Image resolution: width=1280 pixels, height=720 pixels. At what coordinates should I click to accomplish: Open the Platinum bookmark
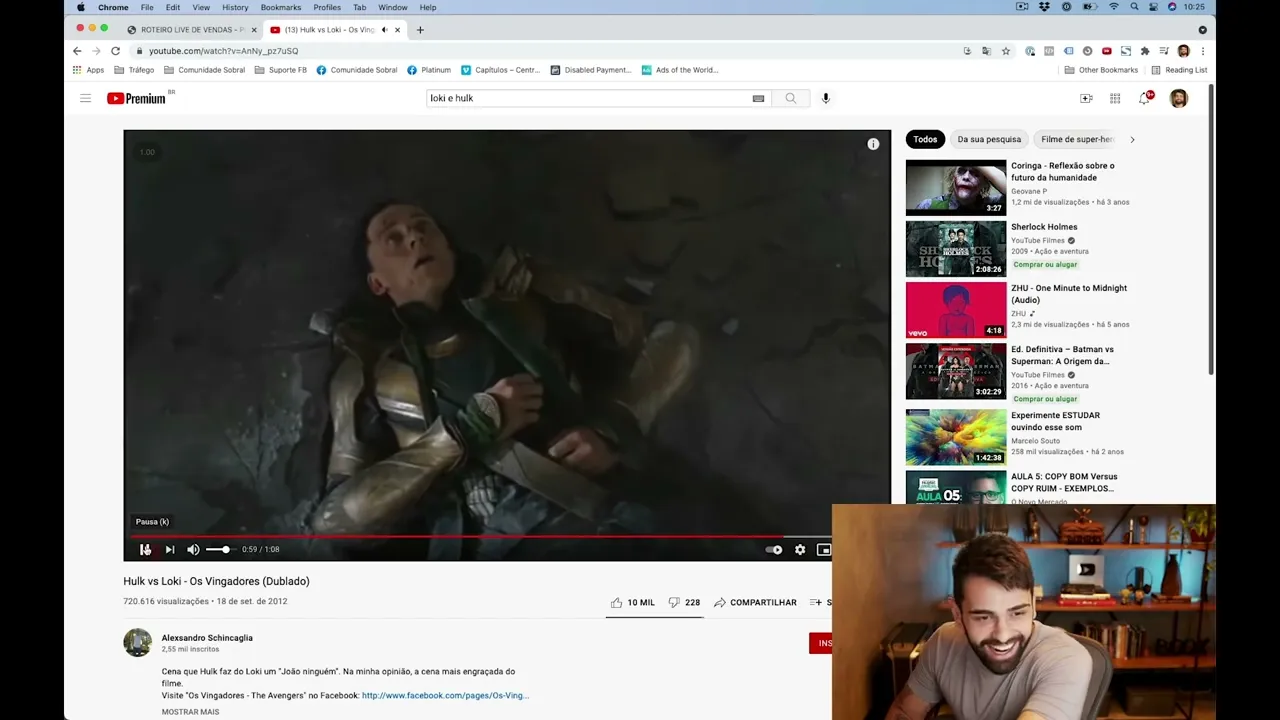pos(429,70)
